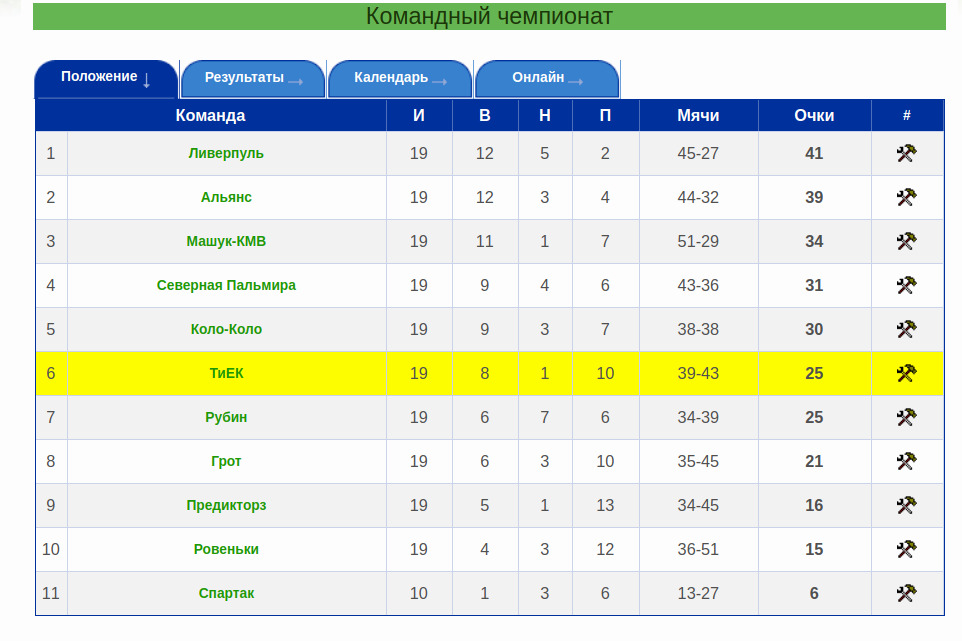Click the Очки column header

814,116
